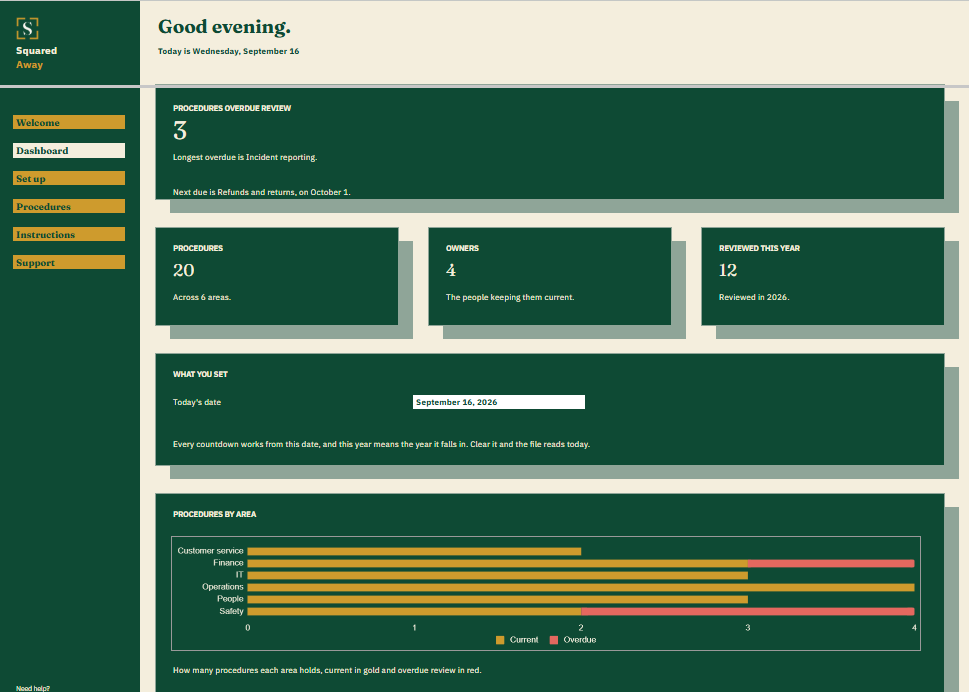Click the Finance overdue red bar segment

coord(831,563)
